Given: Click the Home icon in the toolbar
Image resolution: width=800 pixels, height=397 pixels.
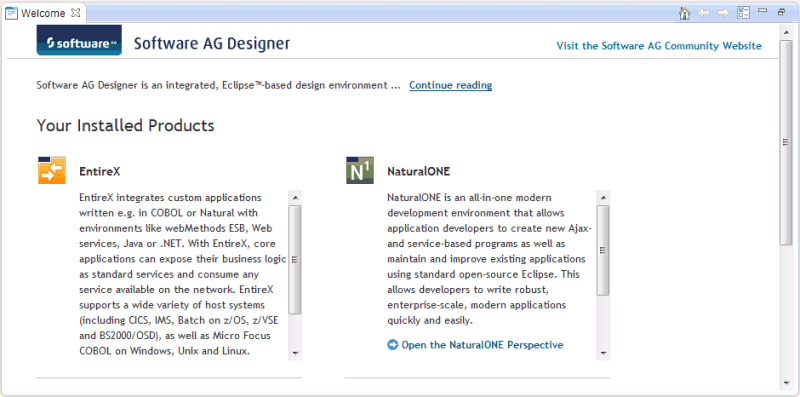Looking at the screenshot, I should 684,13.
